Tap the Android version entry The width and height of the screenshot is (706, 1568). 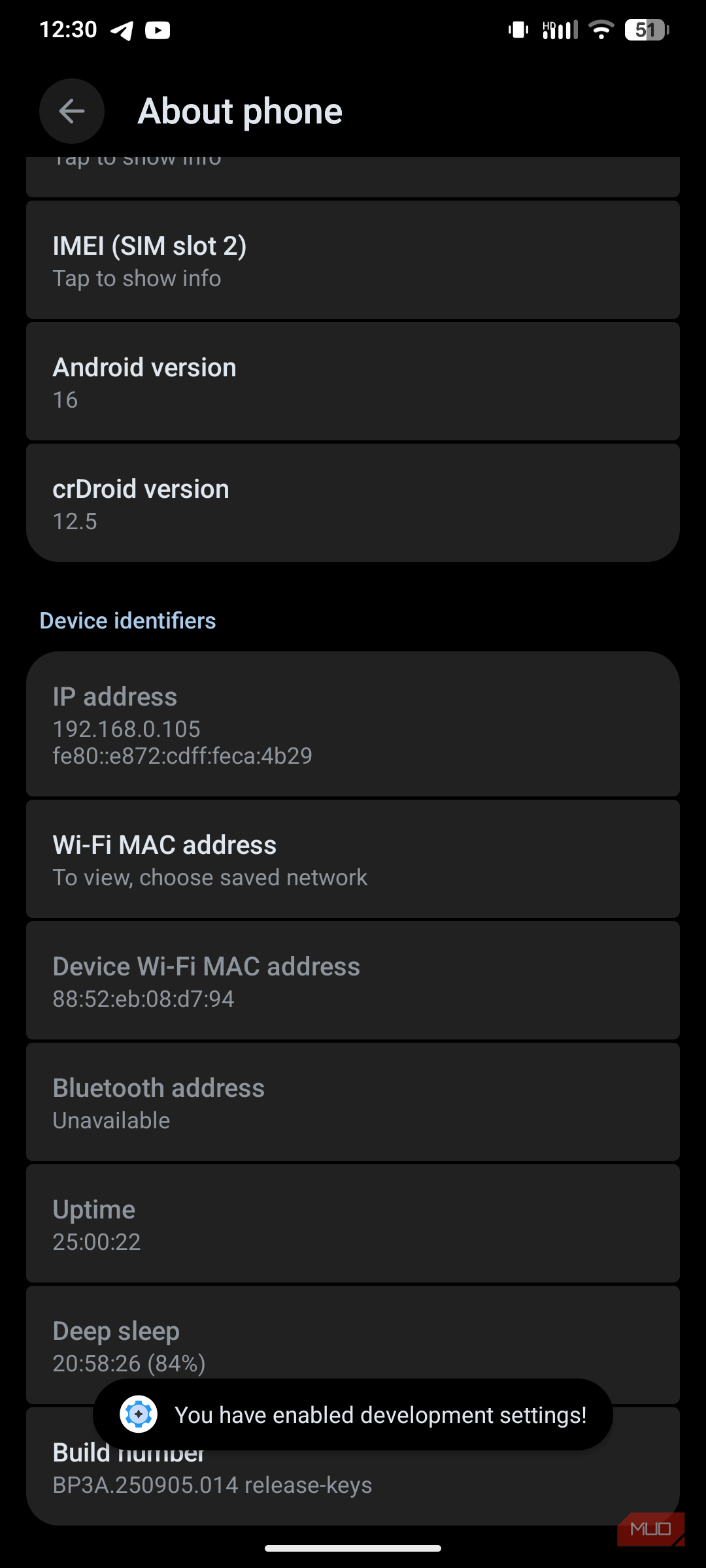(x=353, y=382)
